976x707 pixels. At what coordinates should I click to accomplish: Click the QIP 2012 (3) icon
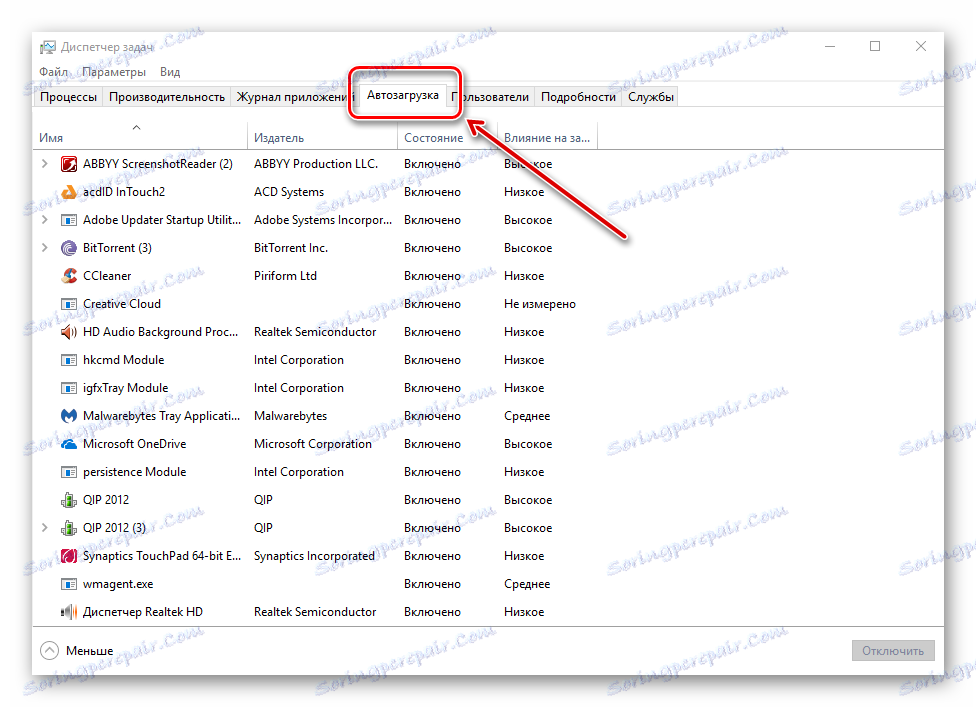pos(68,528)
